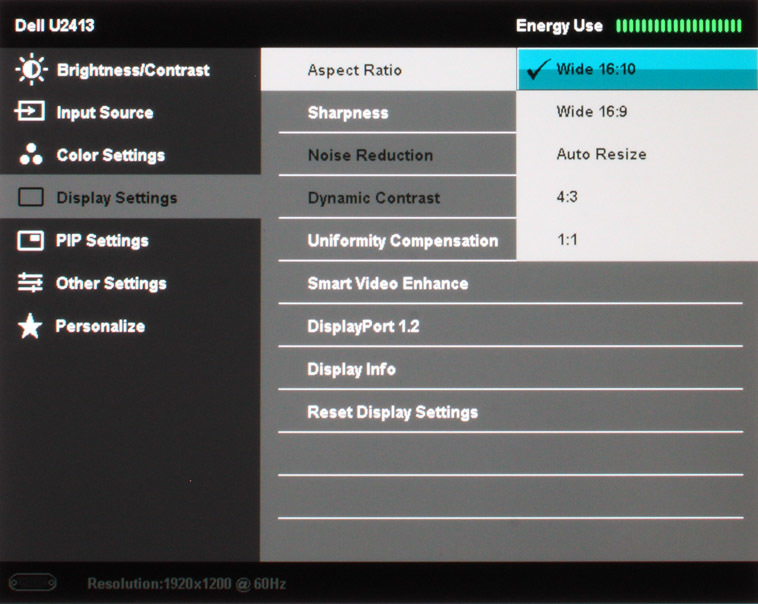Click the connector icon beside Resolution text
This screenshot has height=604, width=758.
(x=33, y=583)
